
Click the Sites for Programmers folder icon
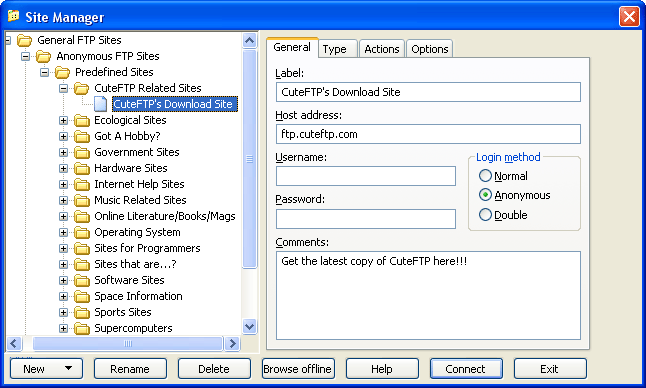(82, 249)
